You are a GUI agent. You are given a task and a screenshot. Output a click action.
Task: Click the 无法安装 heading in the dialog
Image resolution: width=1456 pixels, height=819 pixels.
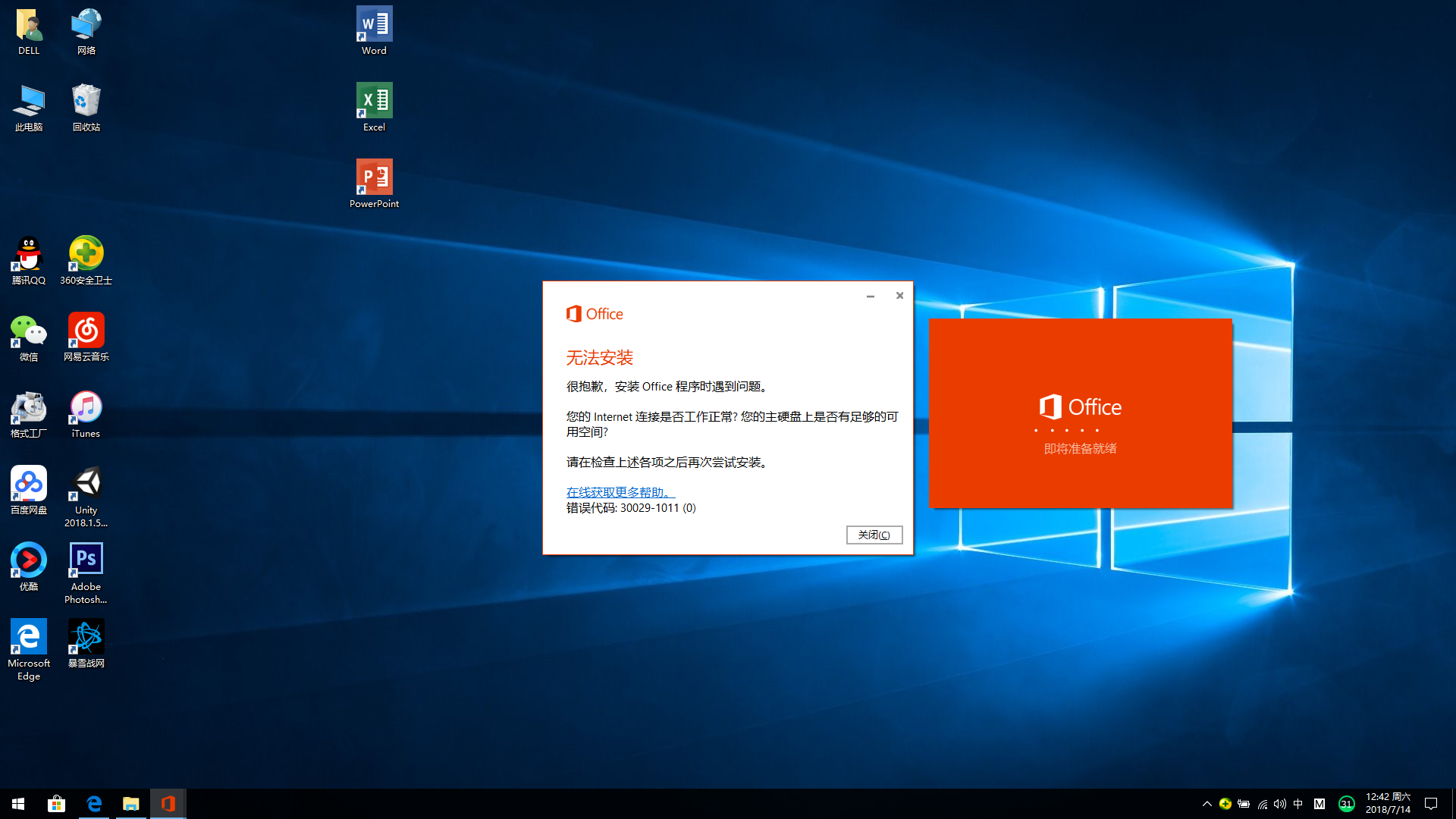tap(599, 358)
